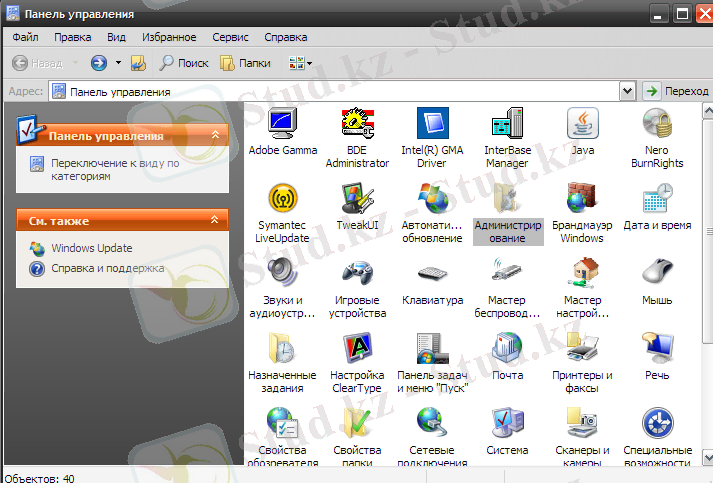
Task: Select the Nero BurnRights icon
Action: 657,125
